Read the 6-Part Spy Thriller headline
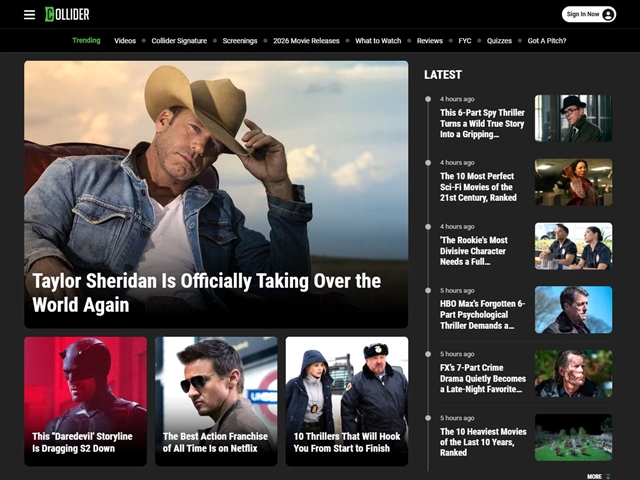This screenshot has height=480, width=640. (x=482, y=123)
